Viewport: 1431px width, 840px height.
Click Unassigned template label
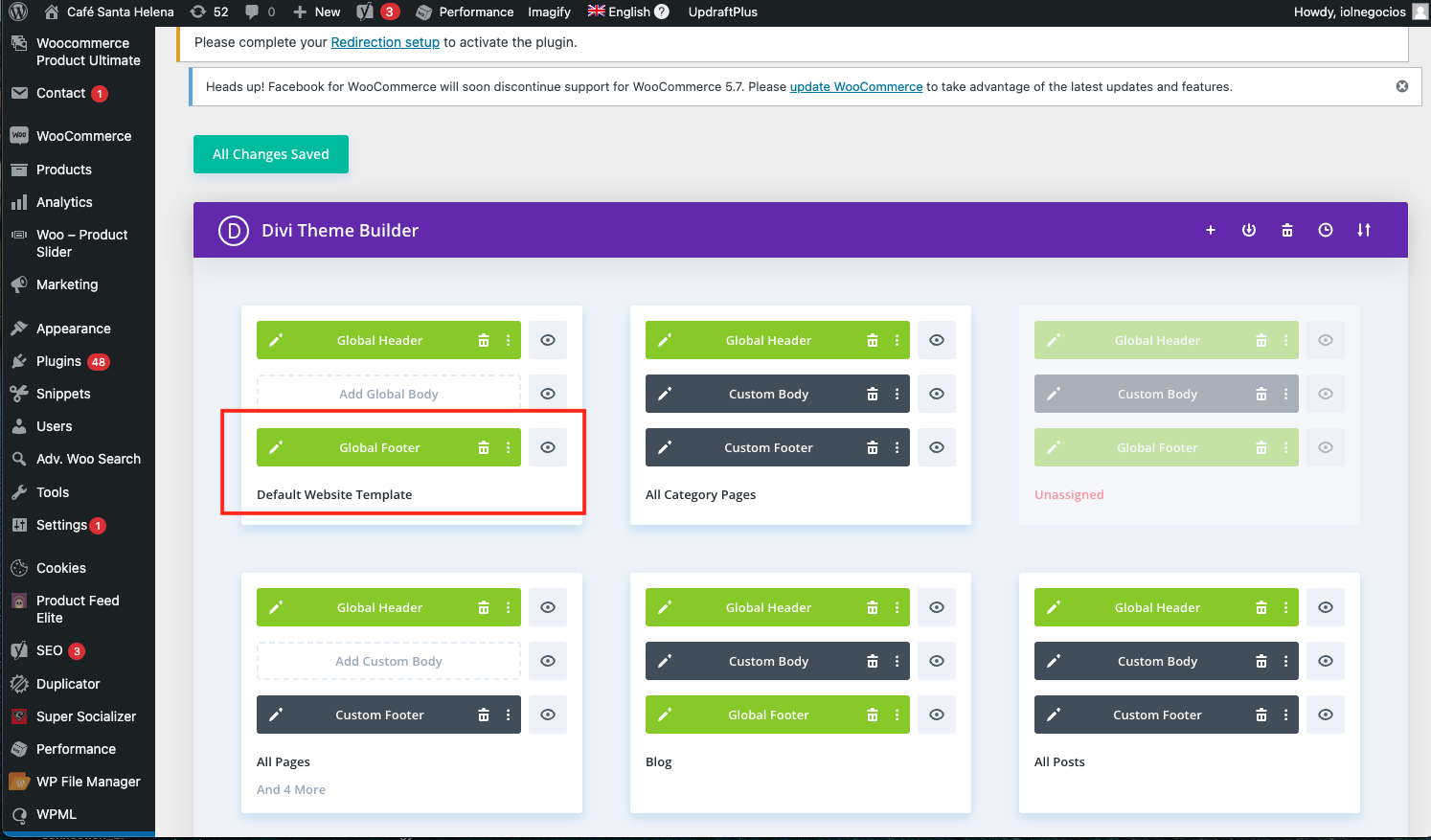tap(1069, 494)
